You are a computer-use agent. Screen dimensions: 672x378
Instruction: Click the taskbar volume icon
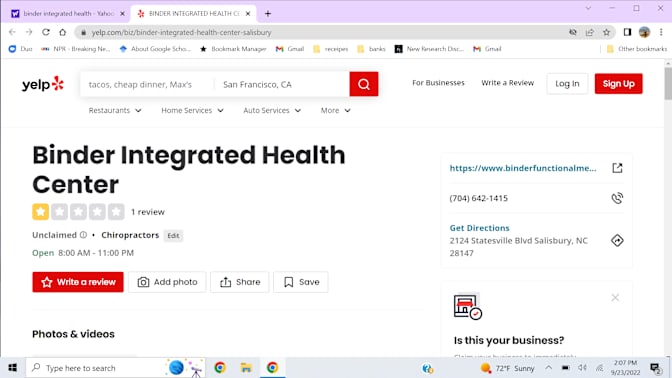tap(582, 368)
